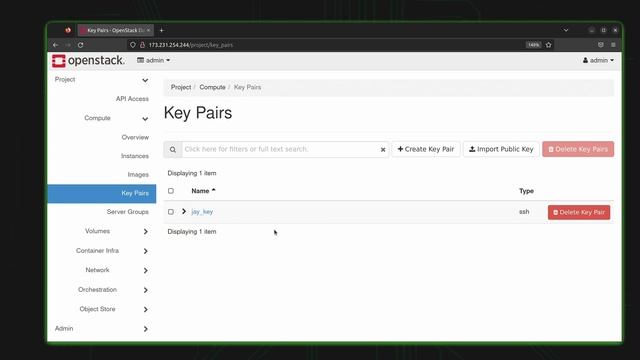
Task: Bookmark this page with star icon
Action: click(549, 45)
